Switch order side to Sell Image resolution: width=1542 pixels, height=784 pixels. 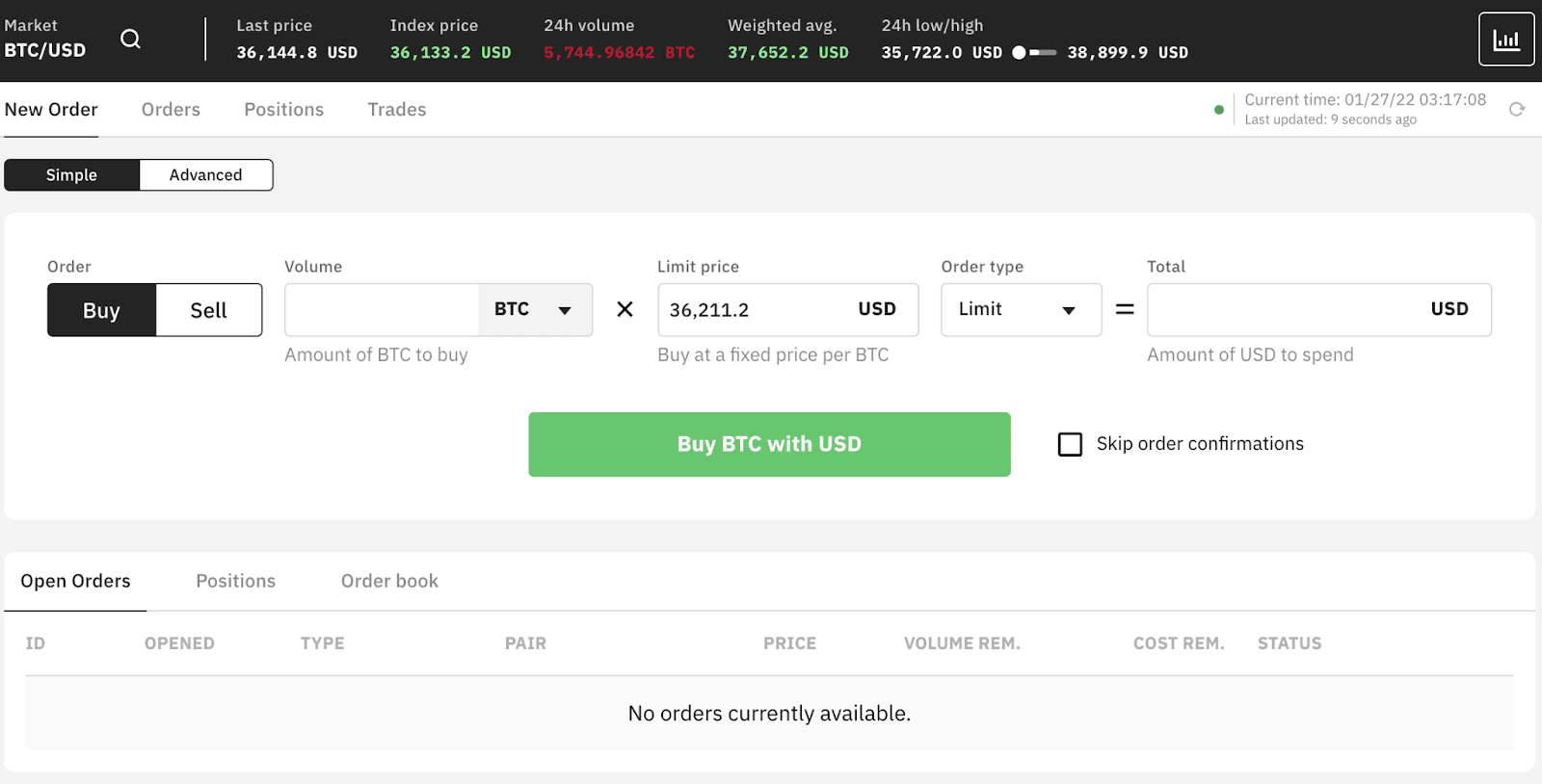(x=208, y=309)
